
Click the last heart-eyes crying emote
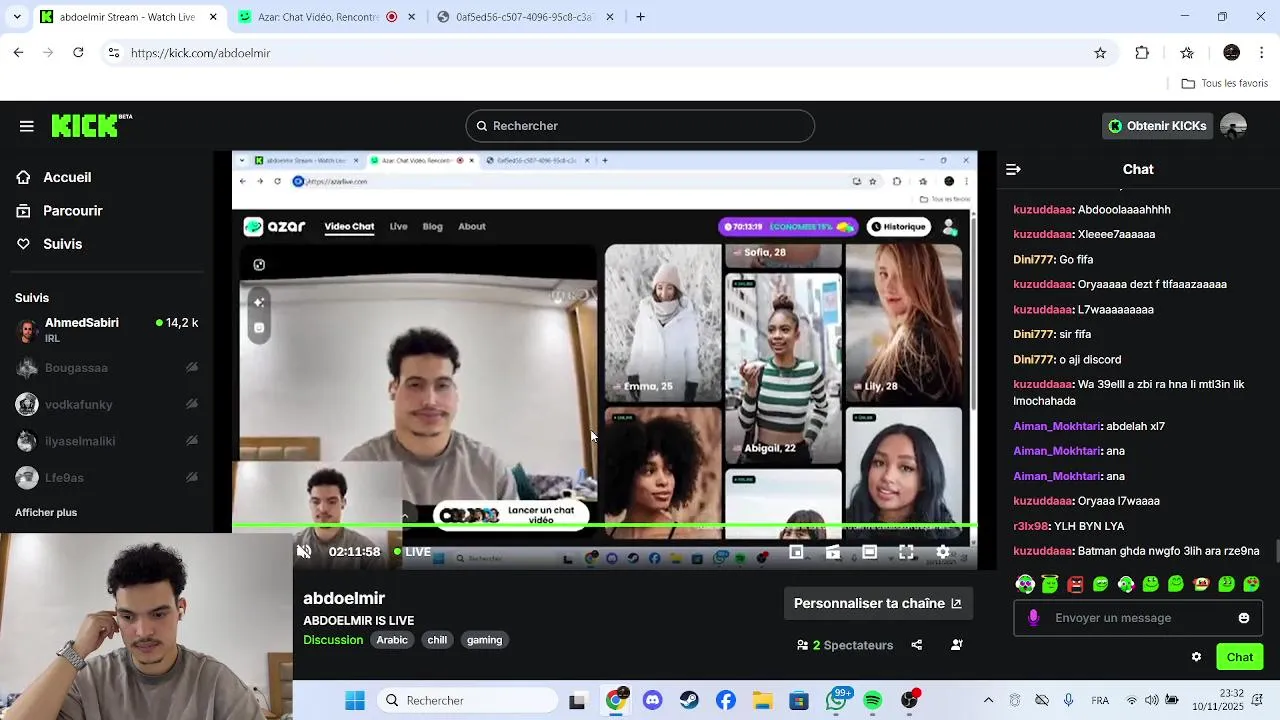click(x=1251, y=584)
